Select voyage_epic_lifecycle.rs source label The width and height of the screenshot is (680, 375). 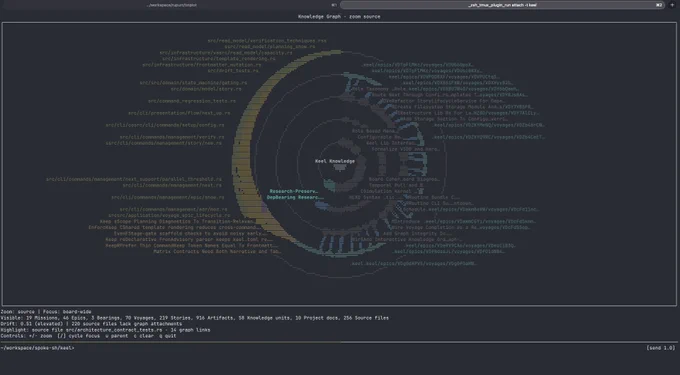[x=170, y=215]
